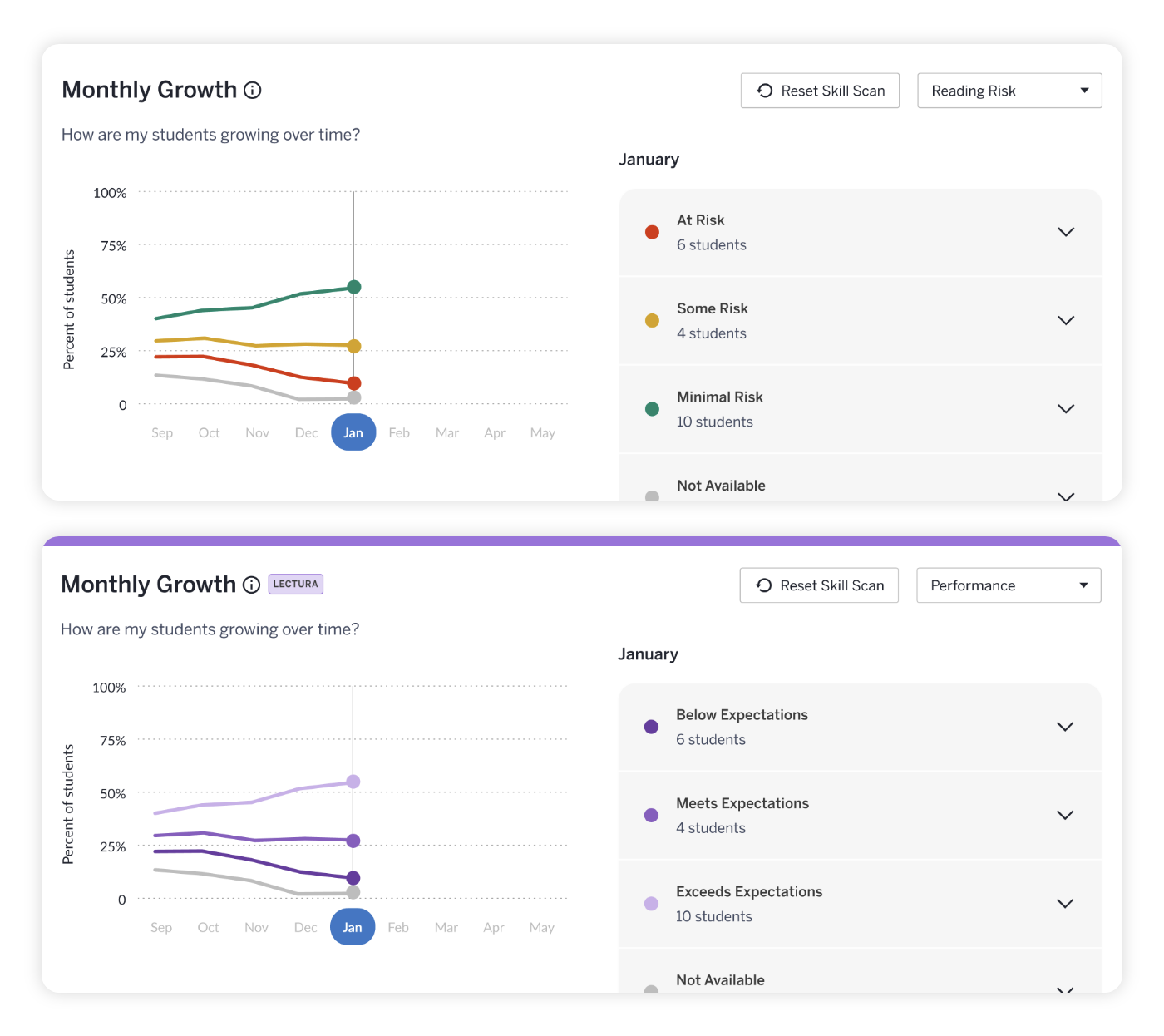Click the refresh icon in the lower Reset Skill Scan button
This screenshot has width=1164, height=1036.
764,585
